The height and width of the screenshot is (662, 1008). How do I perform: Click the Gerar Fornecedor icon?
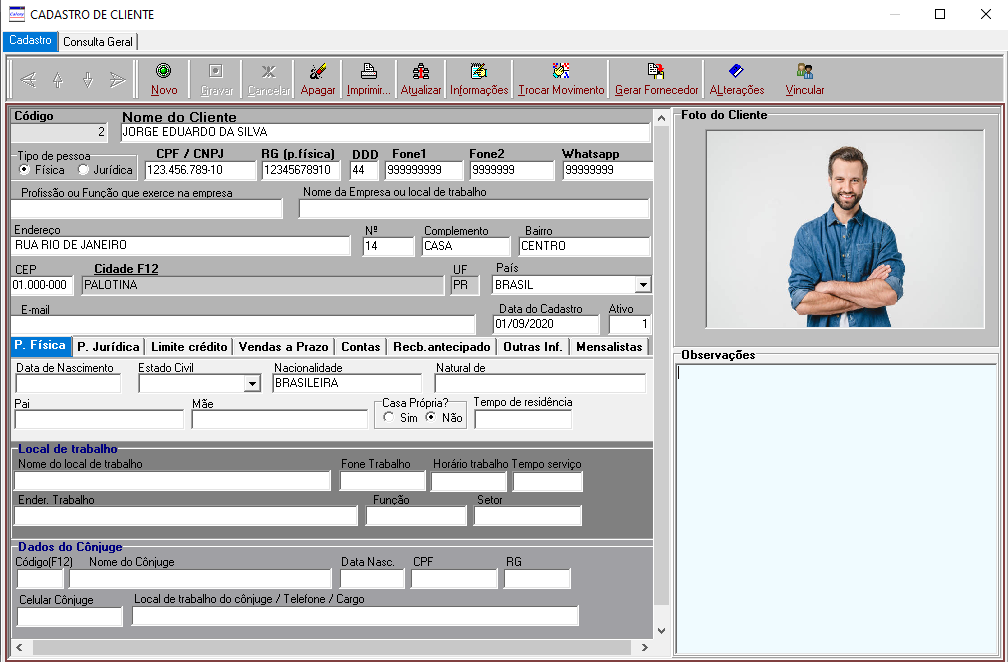(x=656, y=71)
